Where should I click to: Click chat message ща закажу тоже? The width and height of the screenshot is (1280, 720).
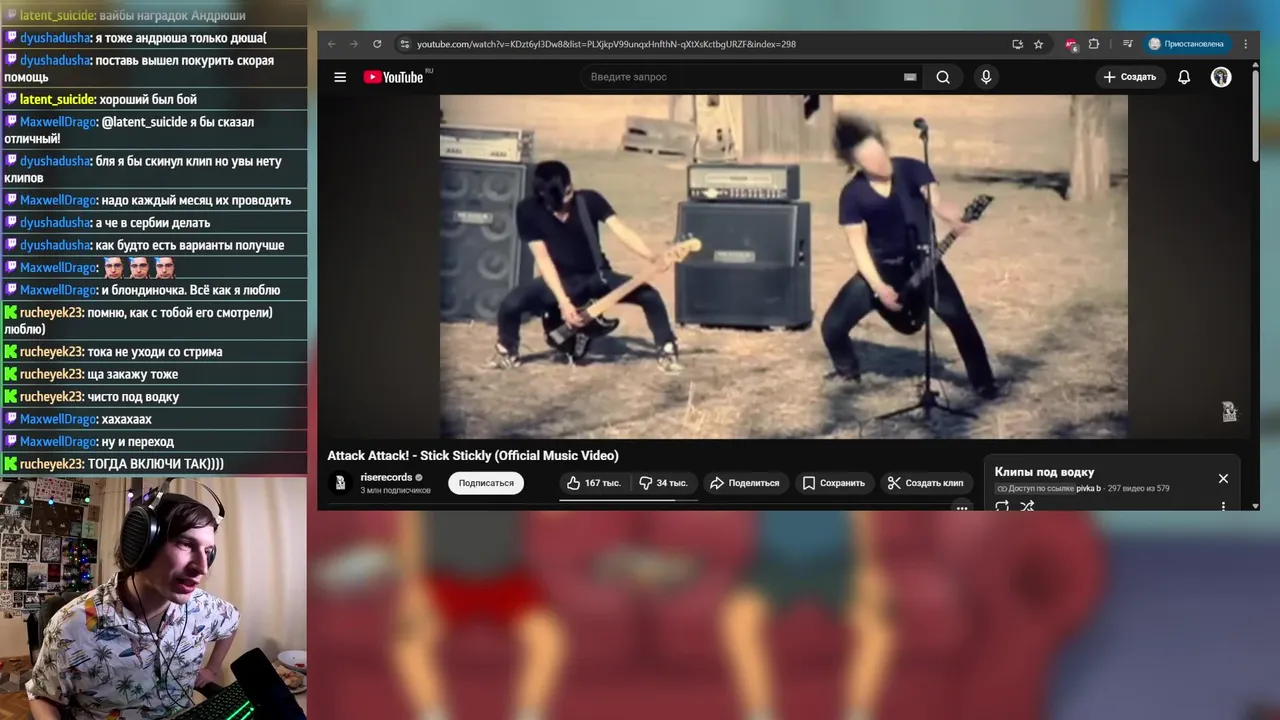(133, 374)
